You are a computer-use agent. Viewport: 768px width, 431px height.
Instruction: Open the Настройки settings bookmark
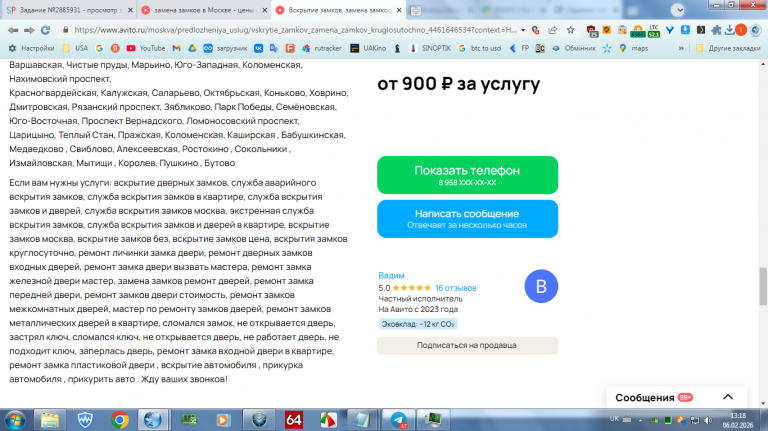click(32, 48)
